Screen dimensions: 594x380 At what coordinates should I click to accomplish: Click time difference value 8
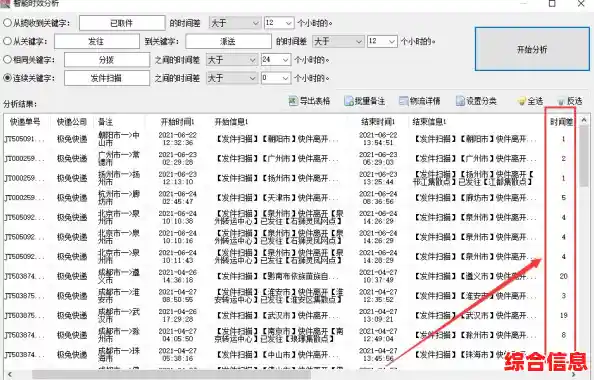pos(564,335)
